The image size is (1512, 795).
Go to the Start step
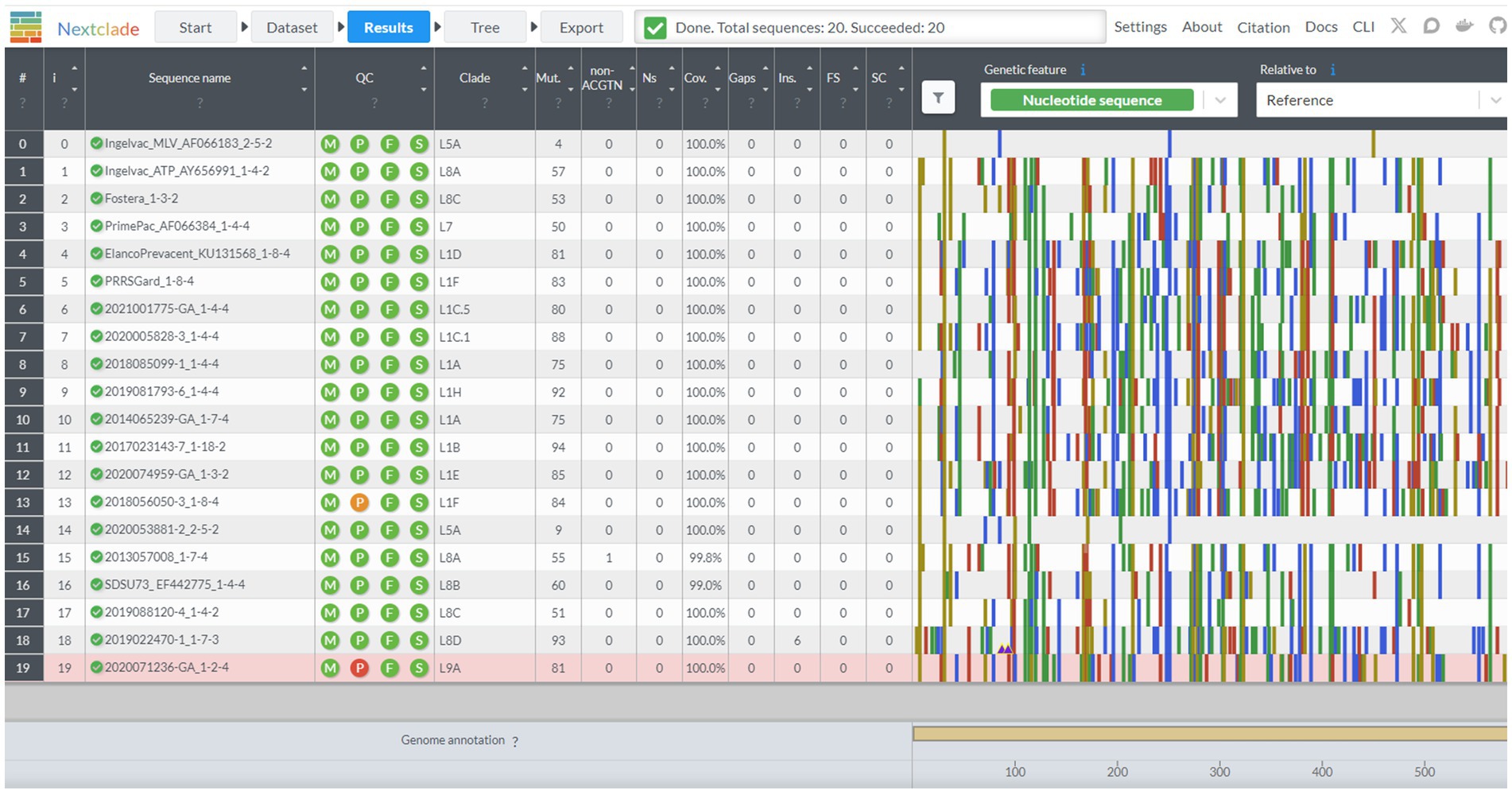tap(196, 27)
